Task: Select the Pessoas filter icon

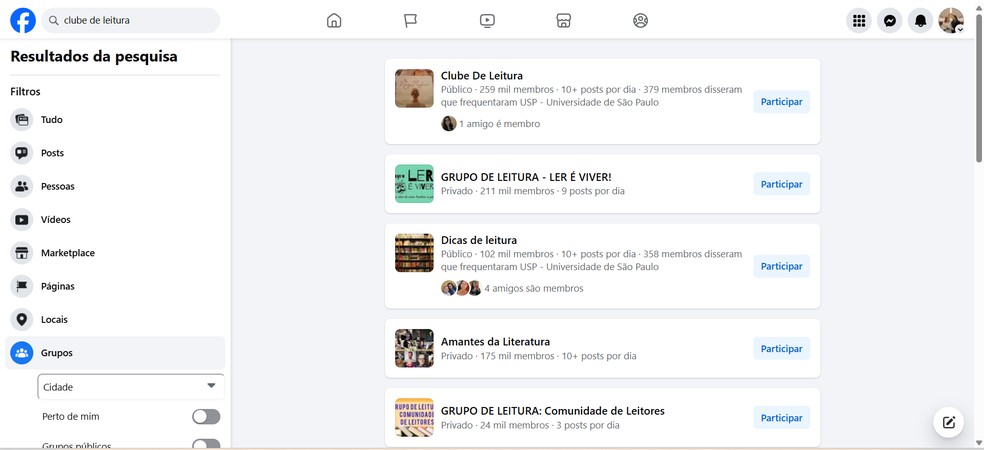Action: click(x=22, y=186)
